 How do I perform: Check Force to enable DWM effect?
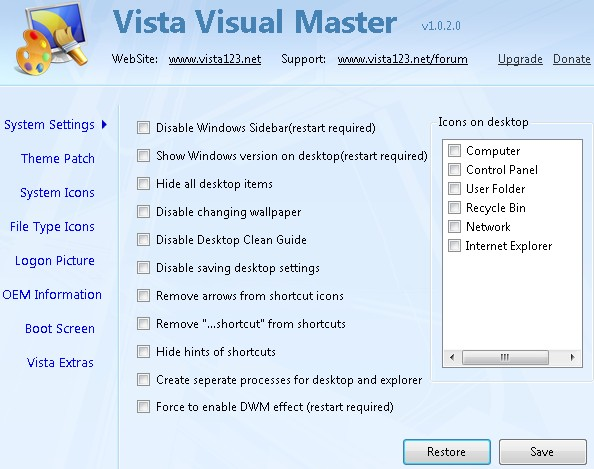click(x=143, y=407)
